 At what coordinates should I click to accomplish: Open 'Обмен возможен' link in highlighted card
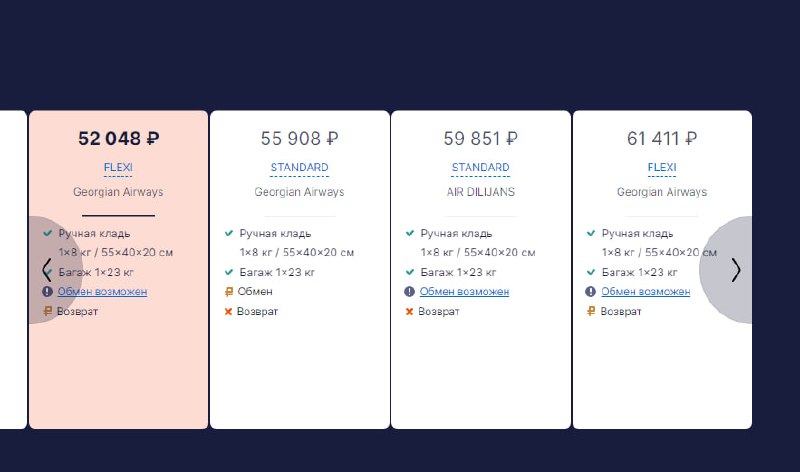(x=102, y=291)
